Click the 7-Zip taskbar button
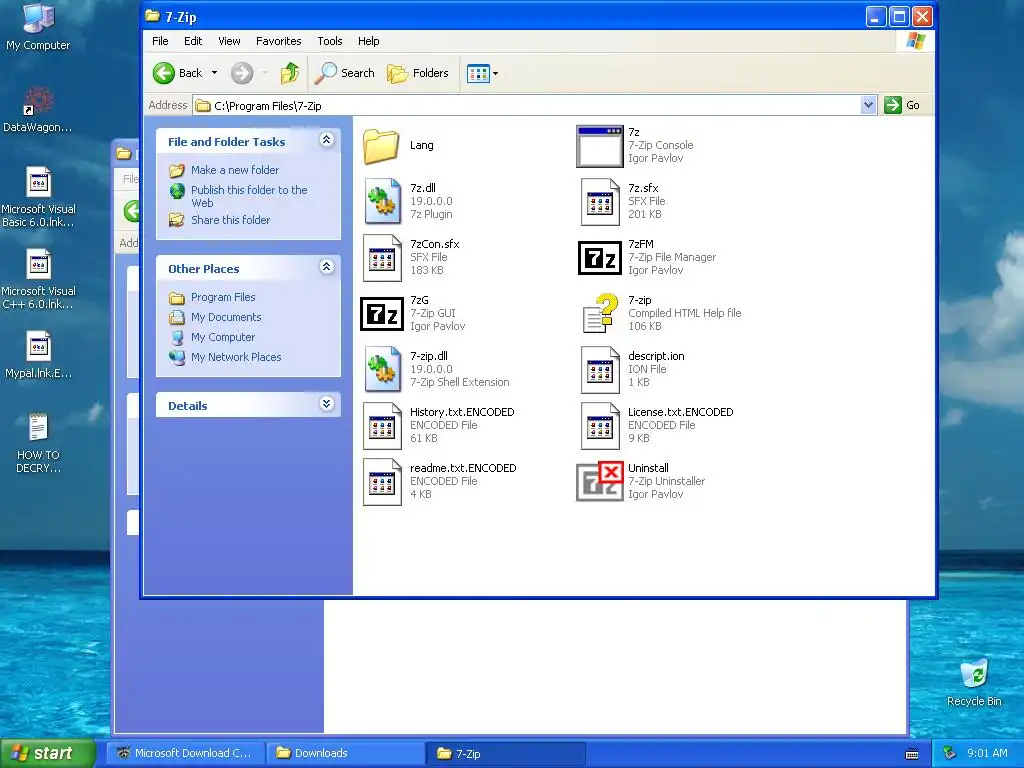 (505, 753)
